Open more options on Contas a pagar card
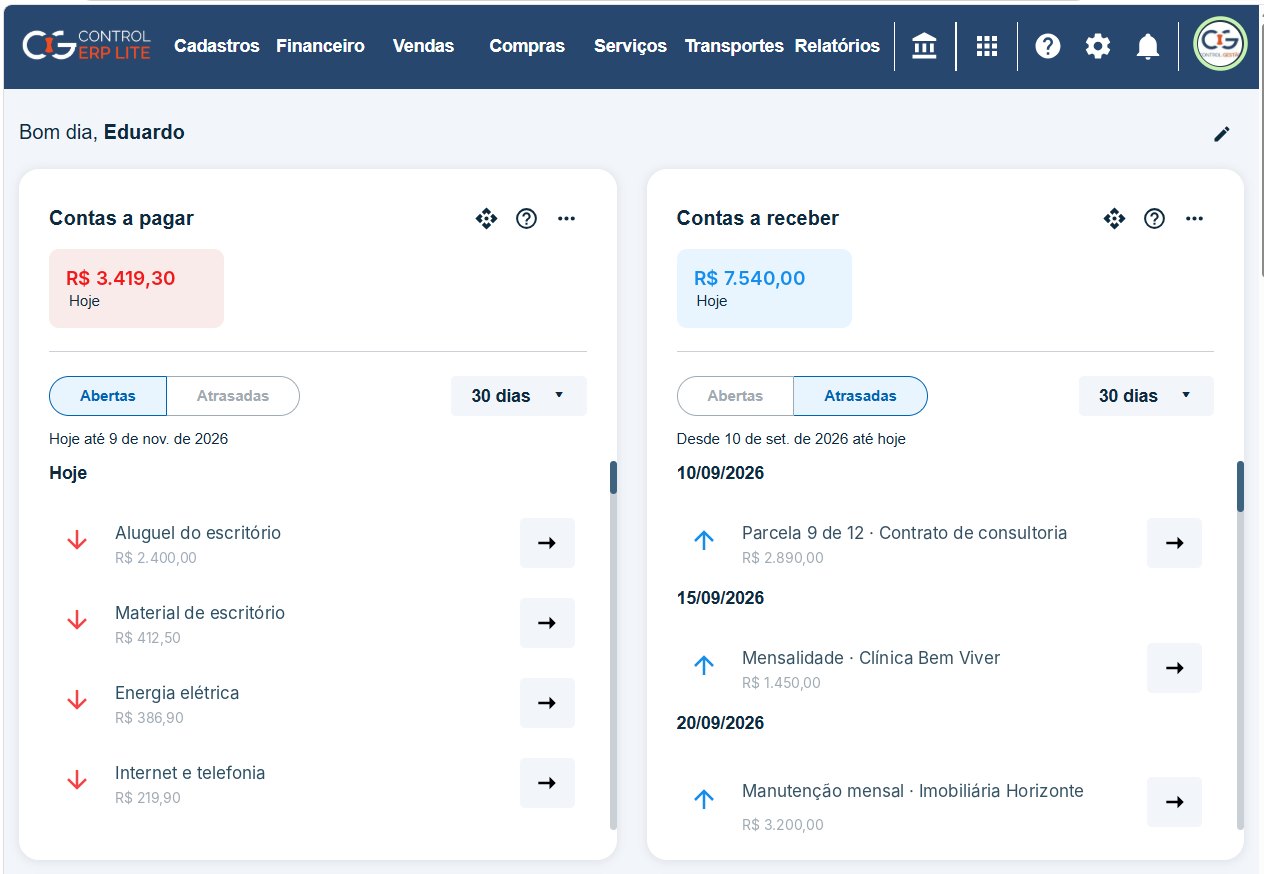The width and height of the screenshot is (1264, 874). tap(566, 218)
